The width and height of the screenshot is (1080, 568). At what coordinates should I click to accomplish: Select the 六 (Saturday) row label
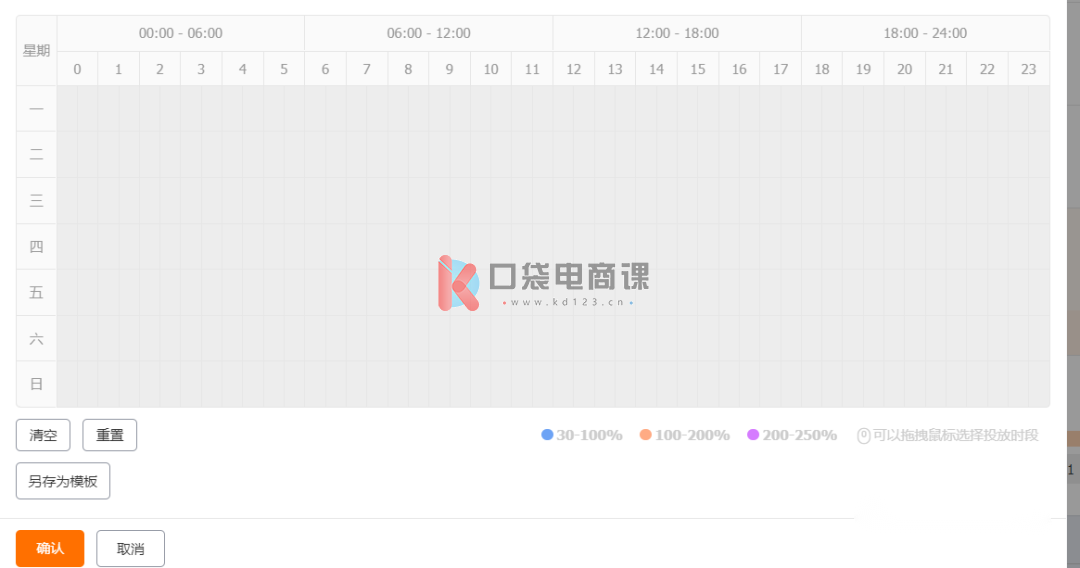pos(37,338)
